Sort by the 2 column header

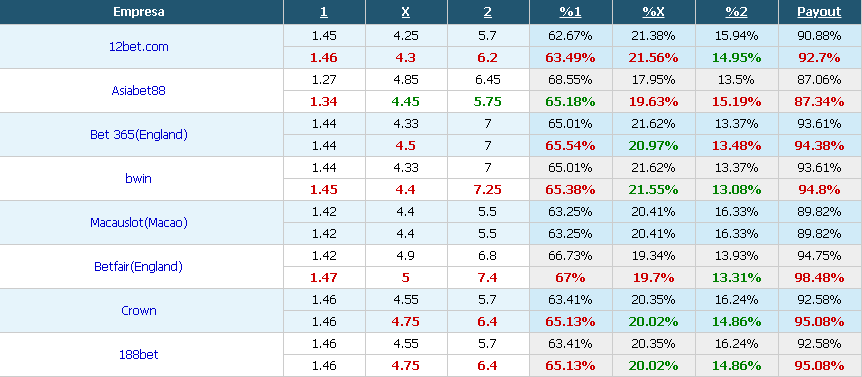(x=488, y=12)
